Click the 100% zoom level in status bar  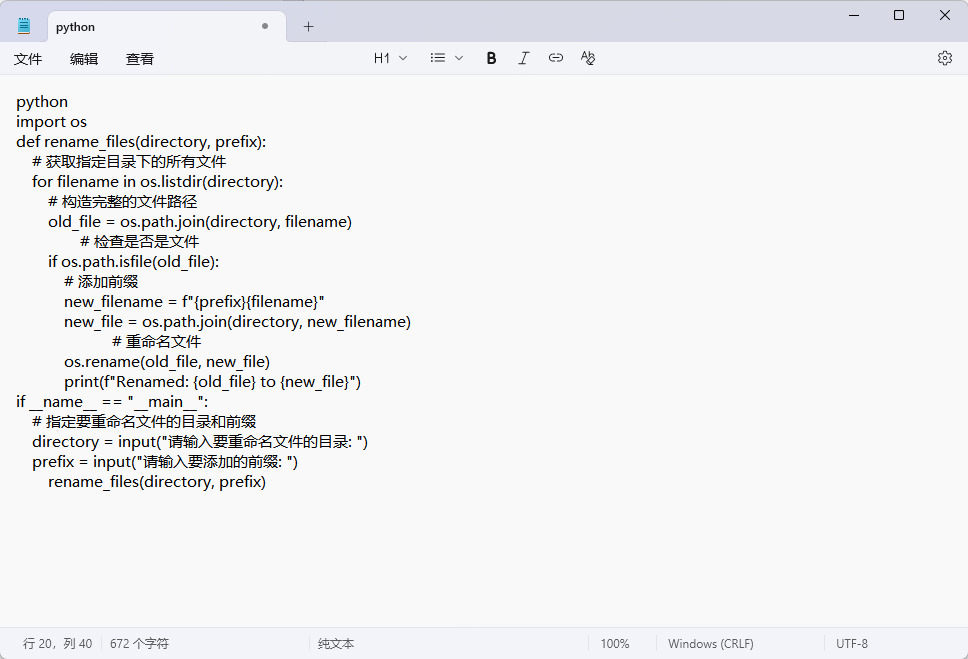615,644
